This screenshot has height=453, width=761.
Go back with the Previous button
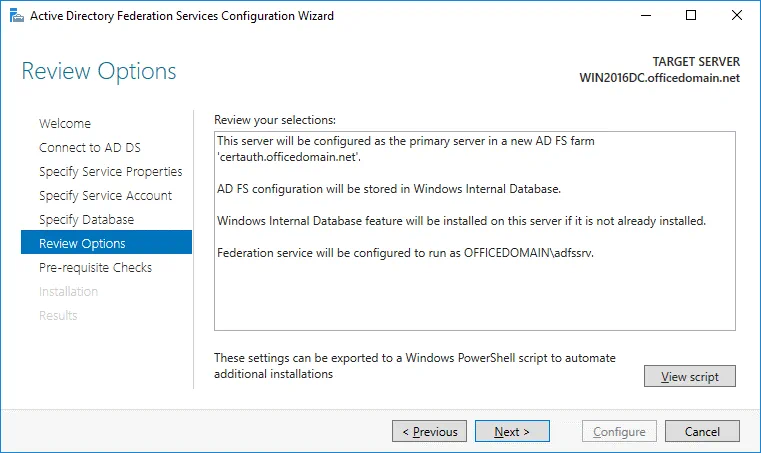click(x=430, y=432)
